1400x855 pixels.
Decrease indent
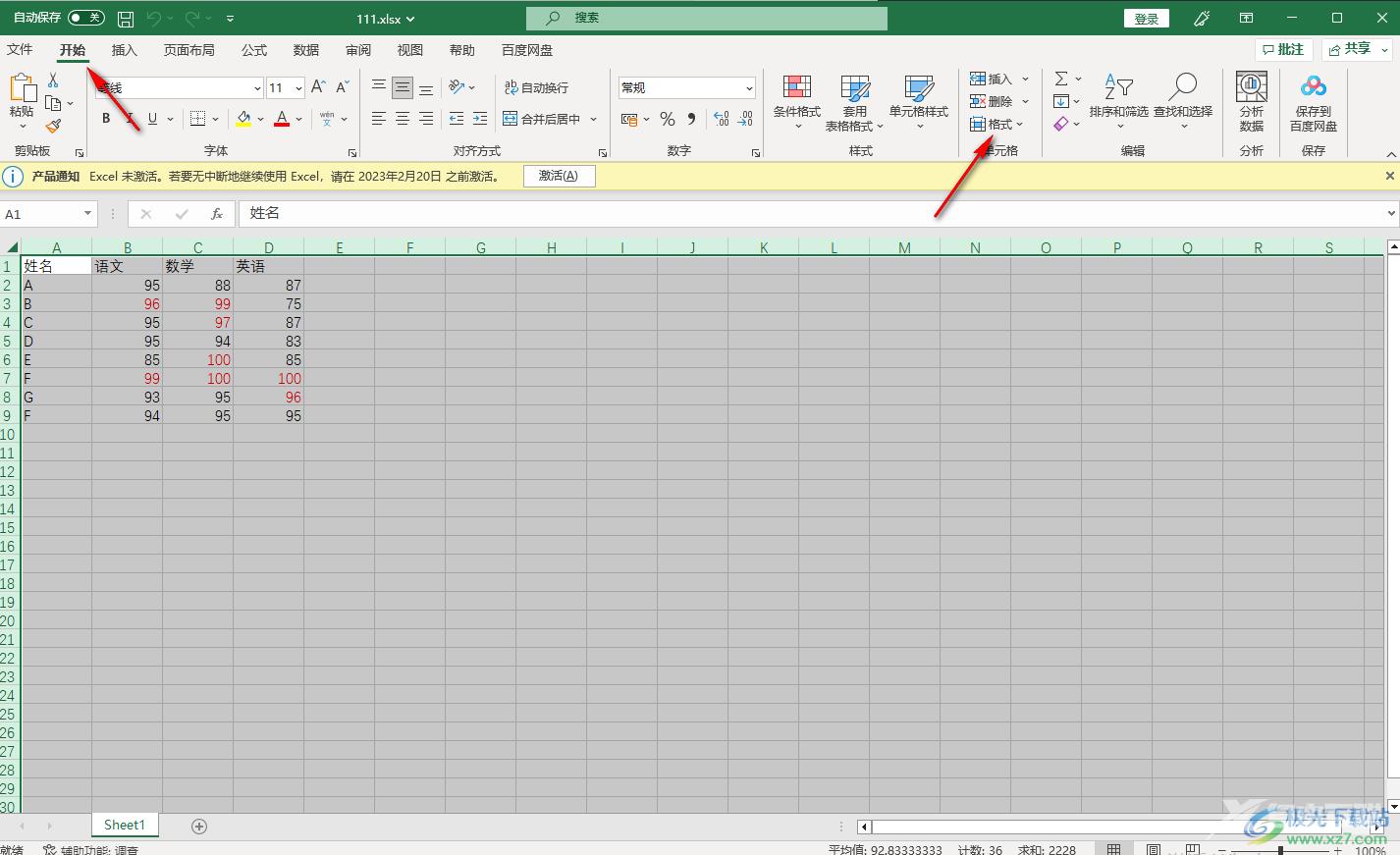click(457, 119)
